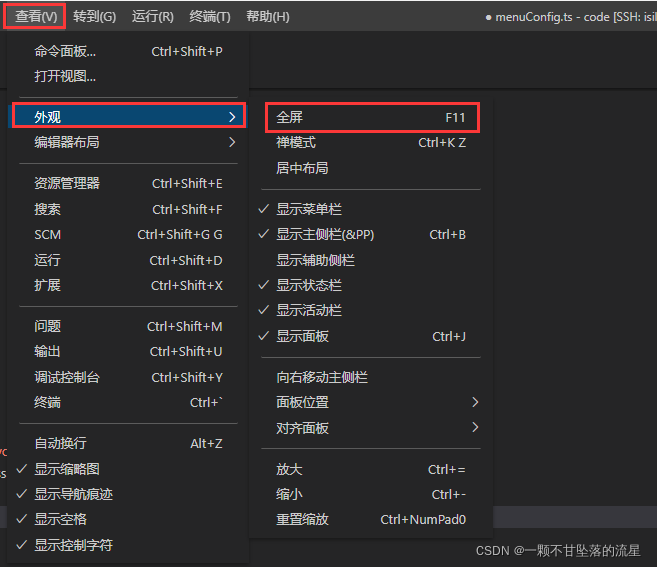
Task: Open the 扩展 view
Action: tap(128, 285)
